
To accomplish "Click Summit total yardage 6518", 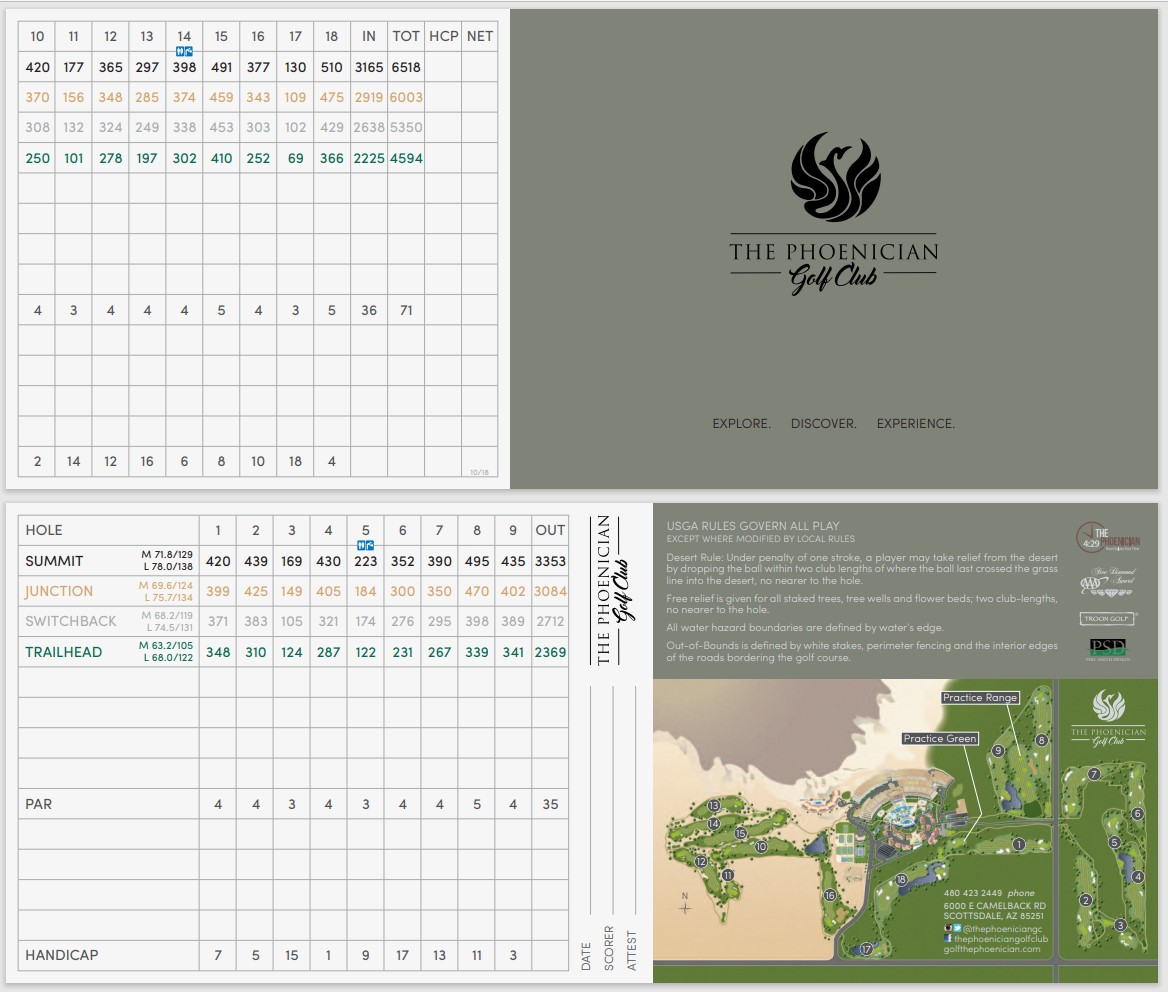I will (x=406, y=67).
